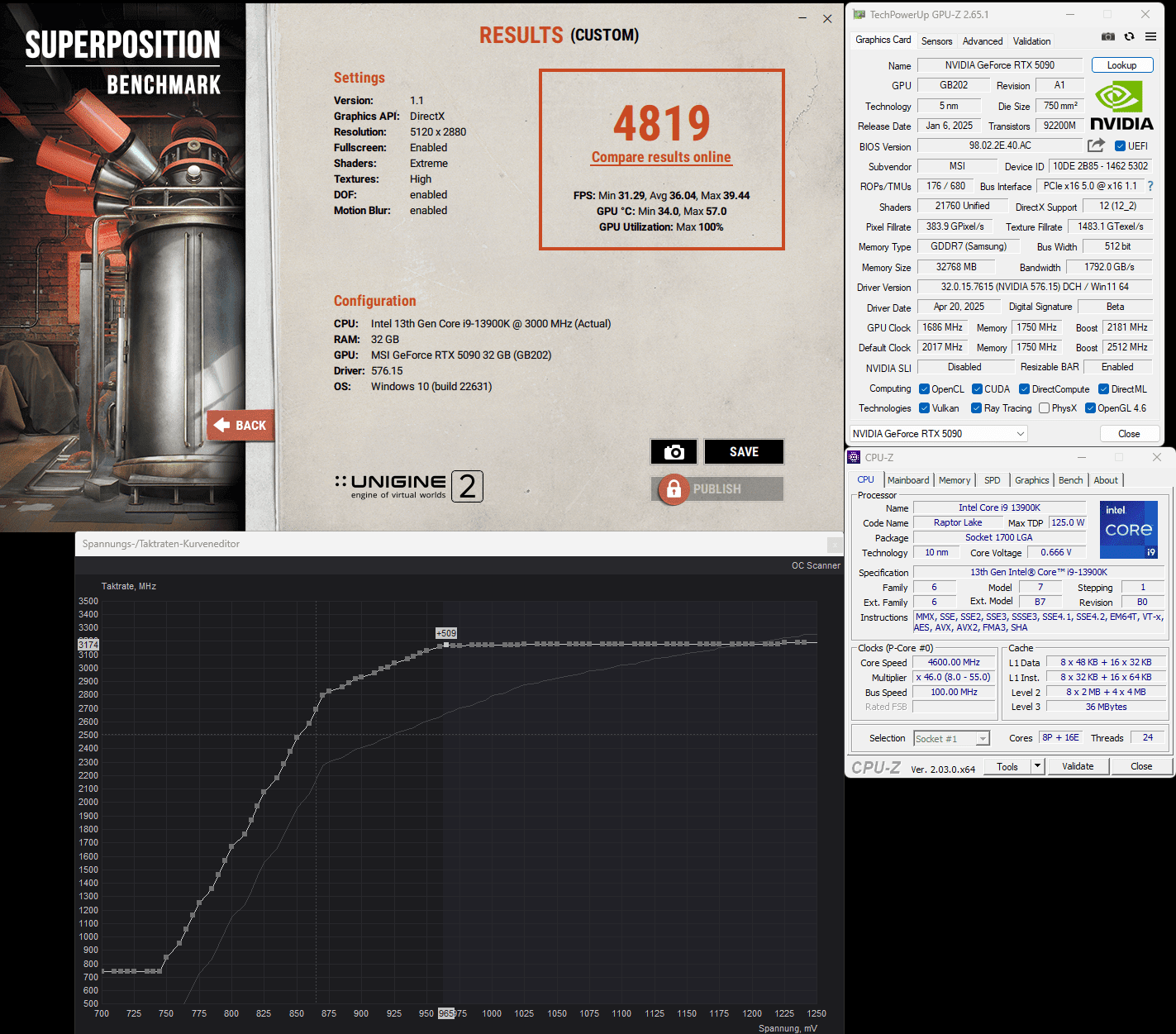Image resolution: width=1176 pixels, height=1034 pixels.
Task: Open the GPU selection dropdown in GPU-Z
Action: point(938,433)
